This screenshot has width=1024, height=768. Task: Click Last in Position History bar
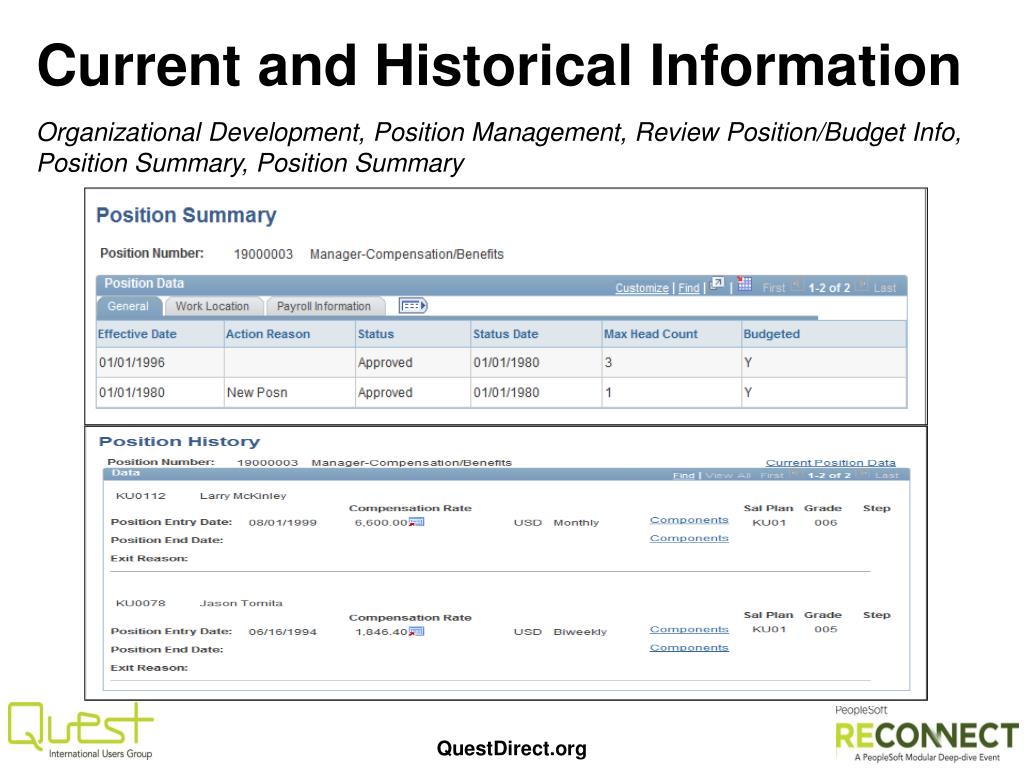point(887,475)
